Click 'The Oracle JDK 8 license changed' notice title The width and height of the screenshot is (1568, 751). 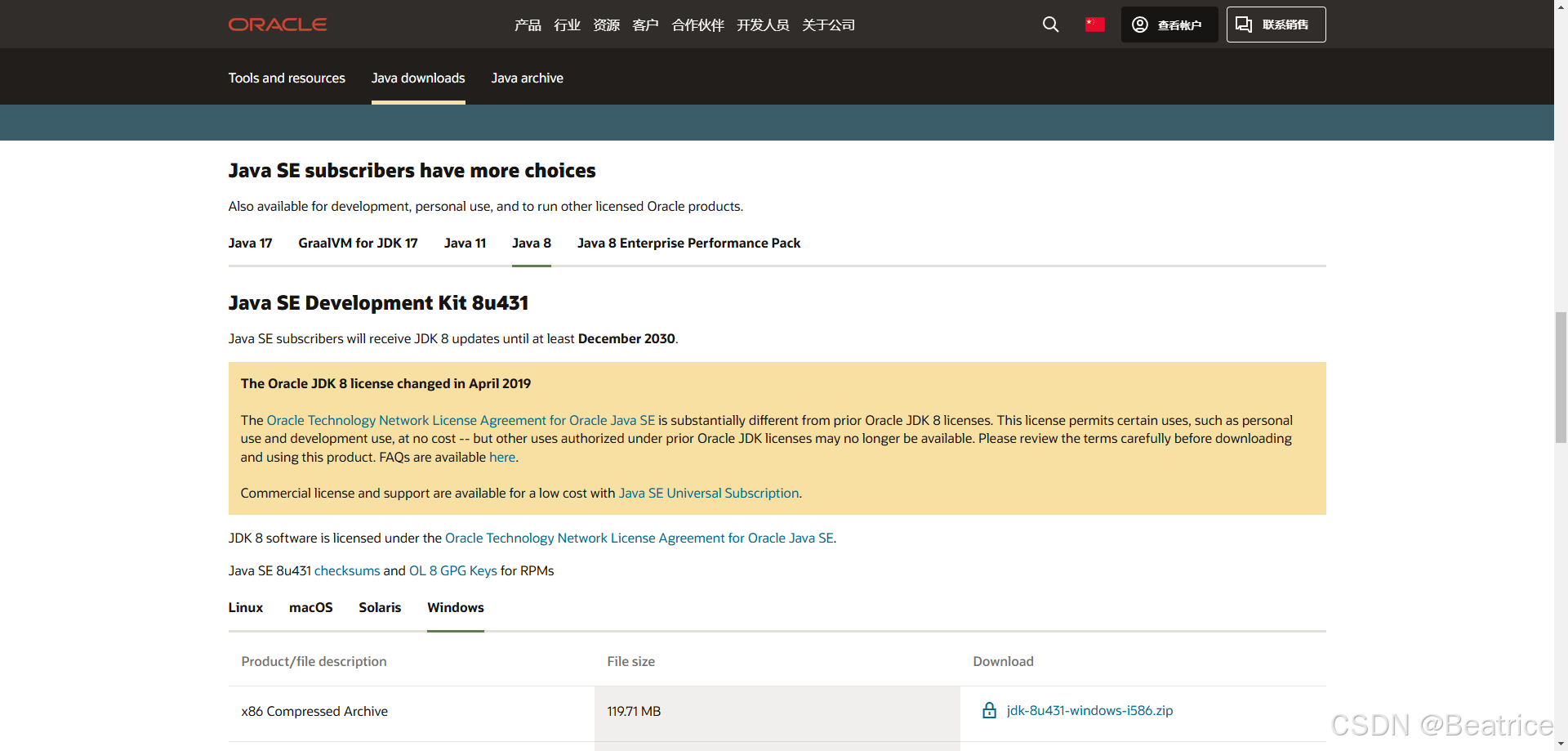385,383
